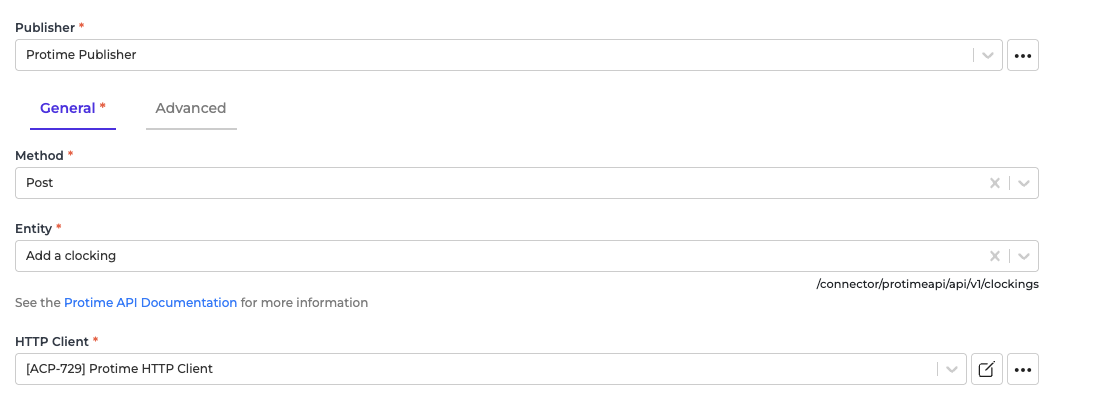Click the /connector/protimeapi/api/v1/clockings endpoint text
1100x404 pixels.
pos(927,284)
